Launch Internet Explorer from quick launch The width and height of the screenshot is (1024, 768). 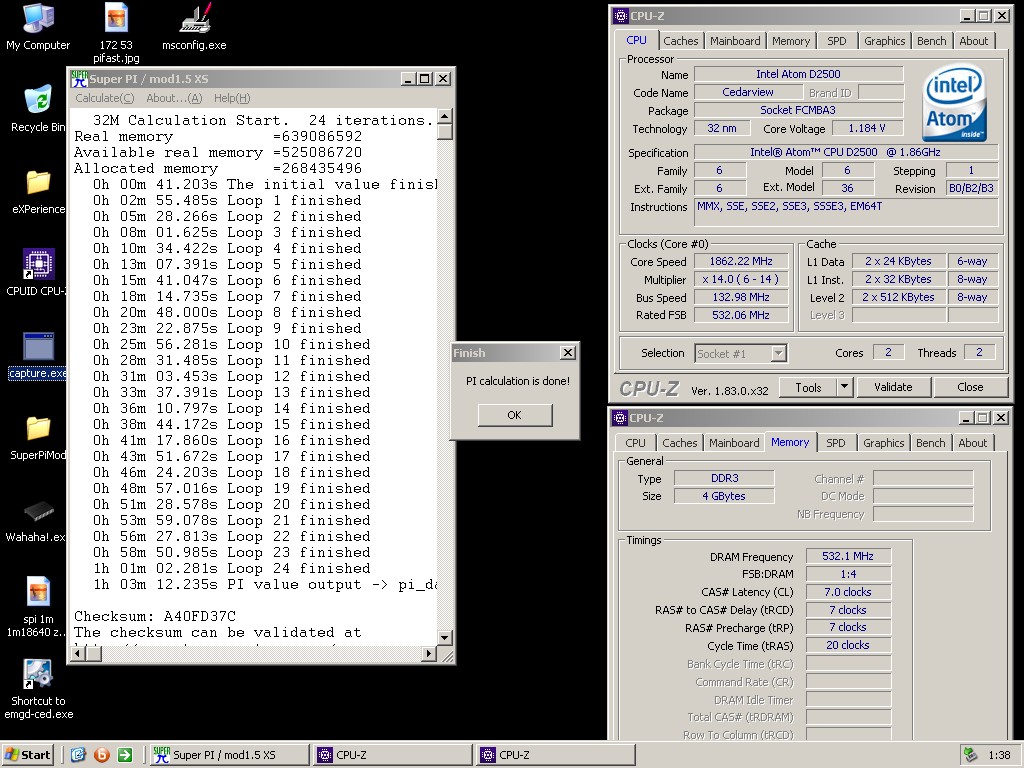click(x=78, y=755)
